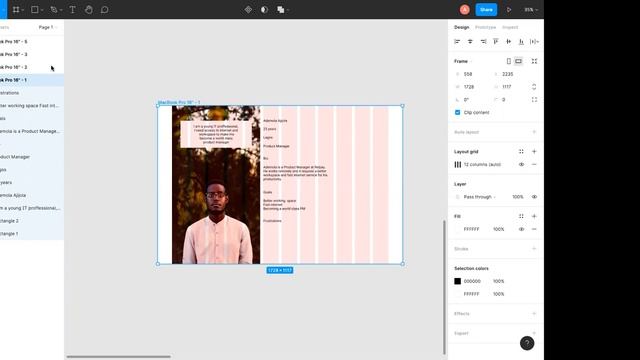Open the Help question mark button
640x360 pixels.
click(527, 343)
